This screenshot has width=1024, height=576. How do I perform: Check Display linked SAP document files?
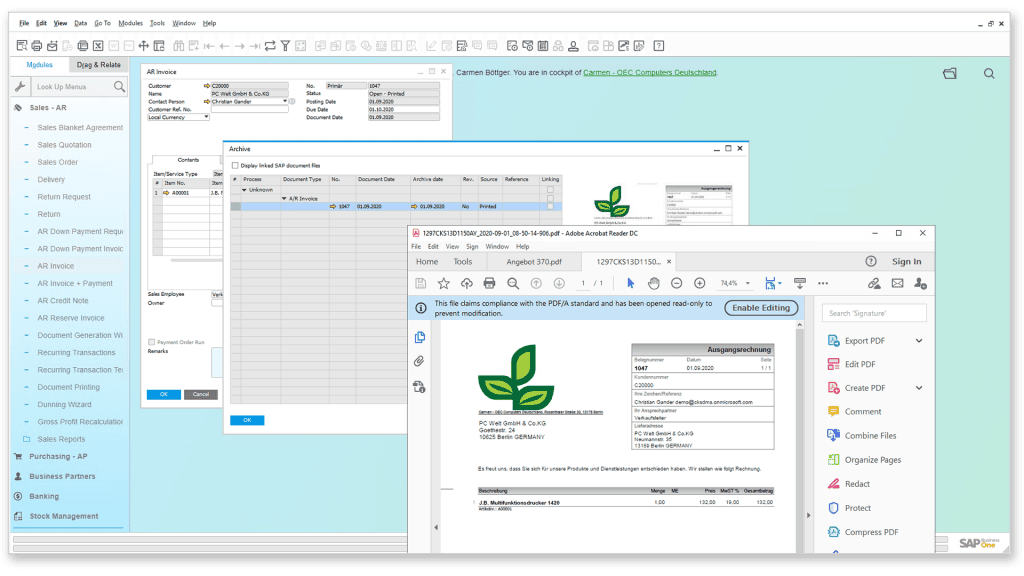click(235, 166)
